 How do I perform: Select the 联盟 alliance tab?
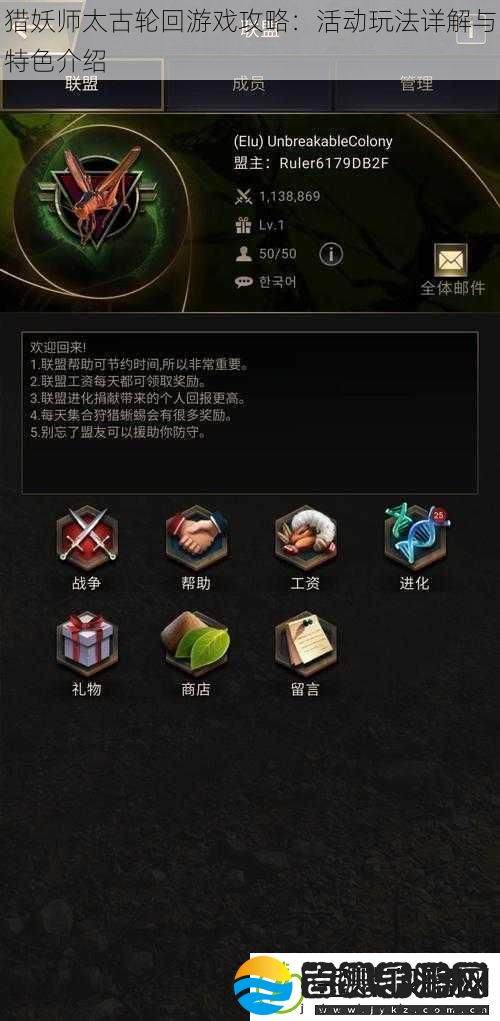82,83
